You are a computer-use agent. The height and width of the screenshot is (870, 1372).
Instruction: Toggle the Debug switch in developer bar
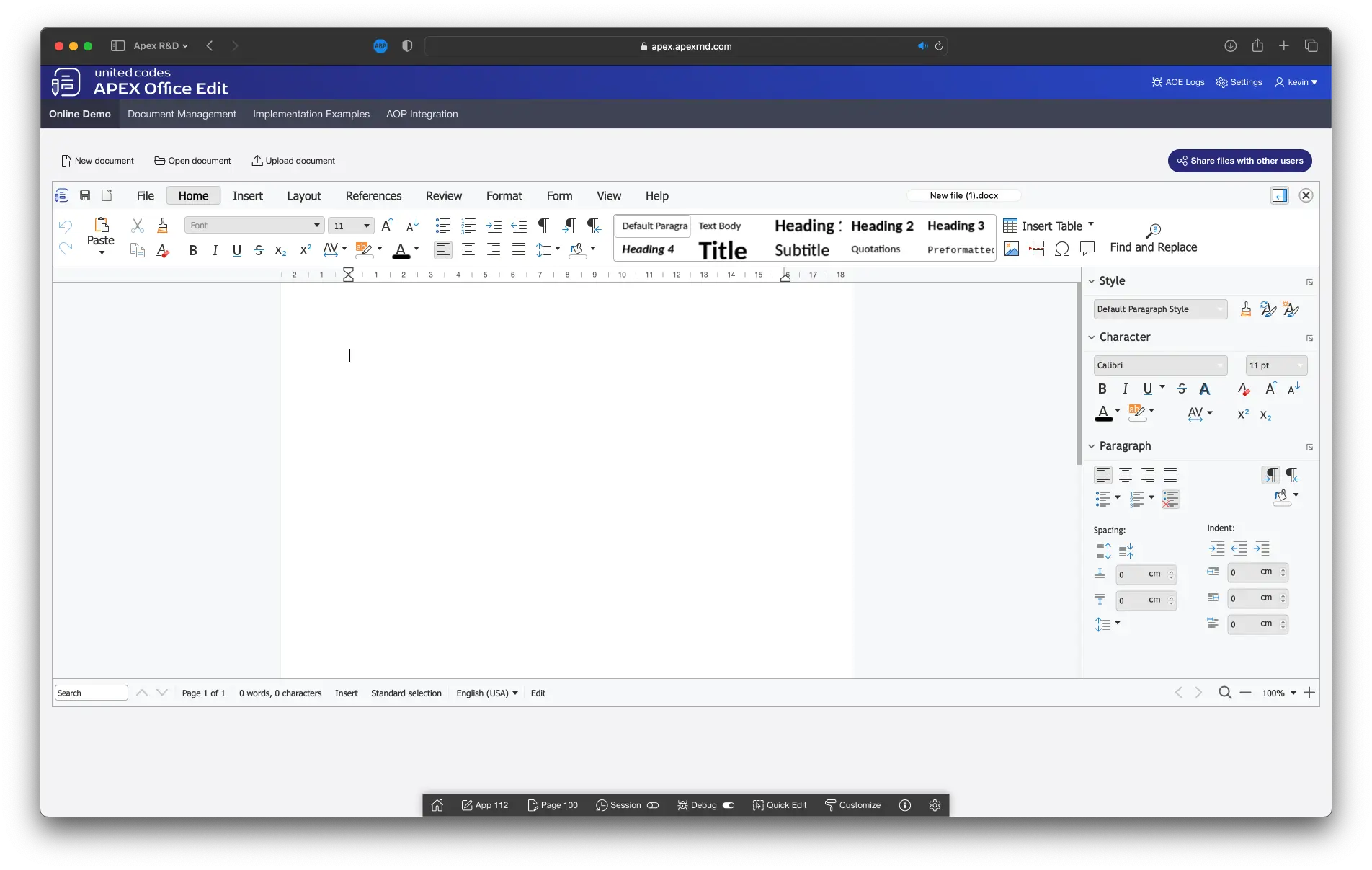tap(729, 805)
